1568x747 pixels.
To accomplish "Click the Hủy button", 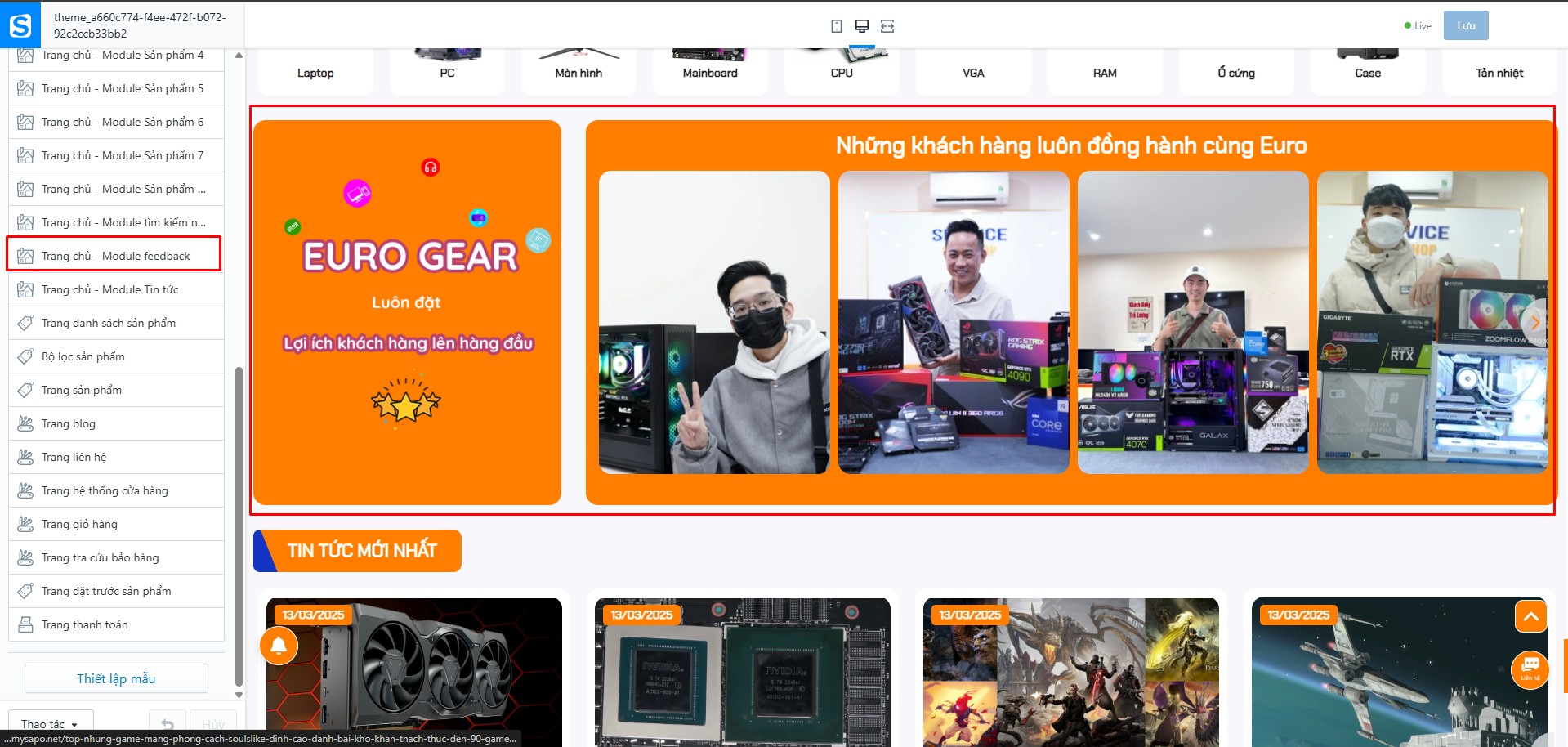I will 212,724.
